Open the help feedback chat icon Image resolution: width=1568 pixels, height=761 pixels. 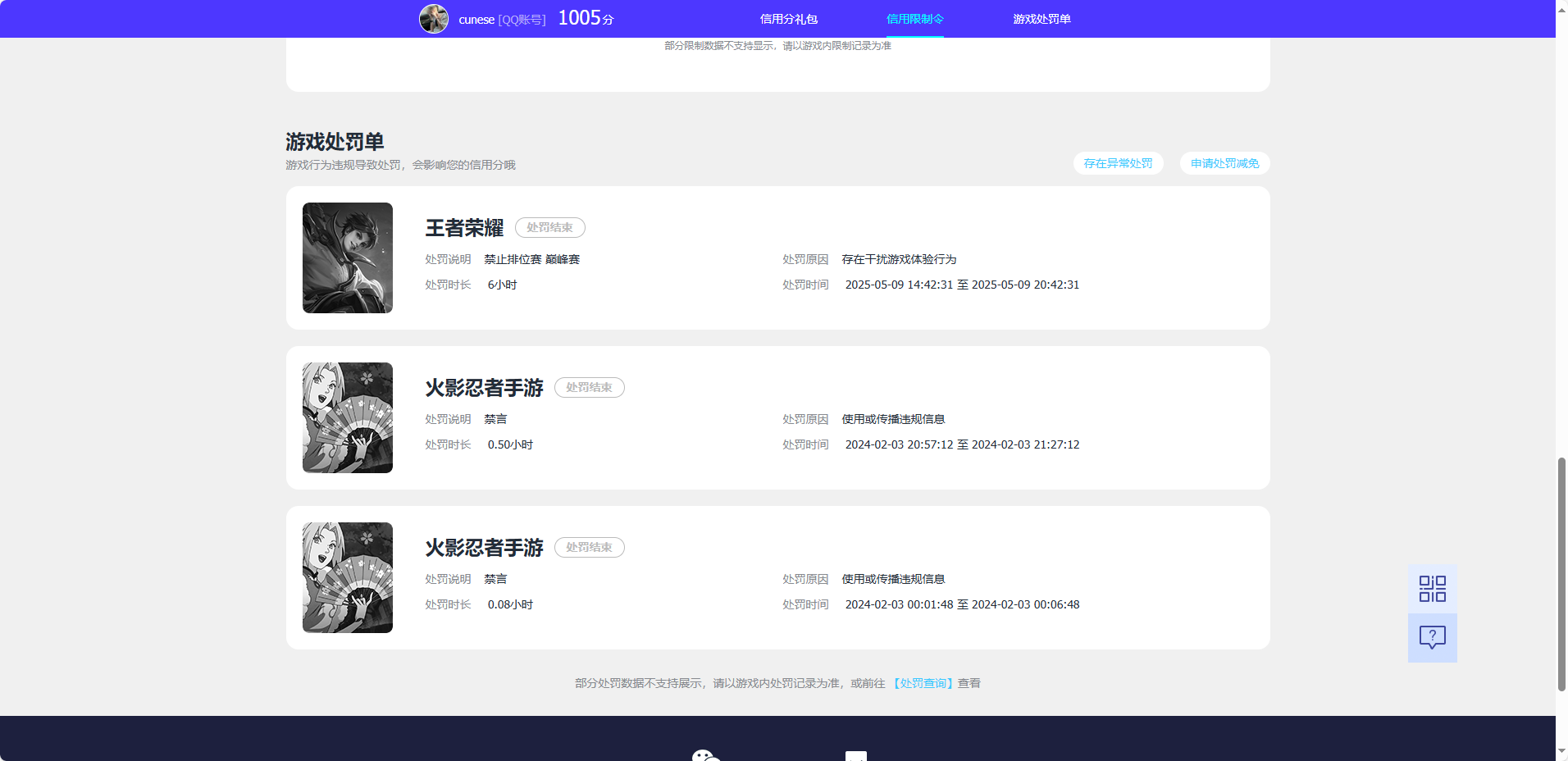point(1433,638)
